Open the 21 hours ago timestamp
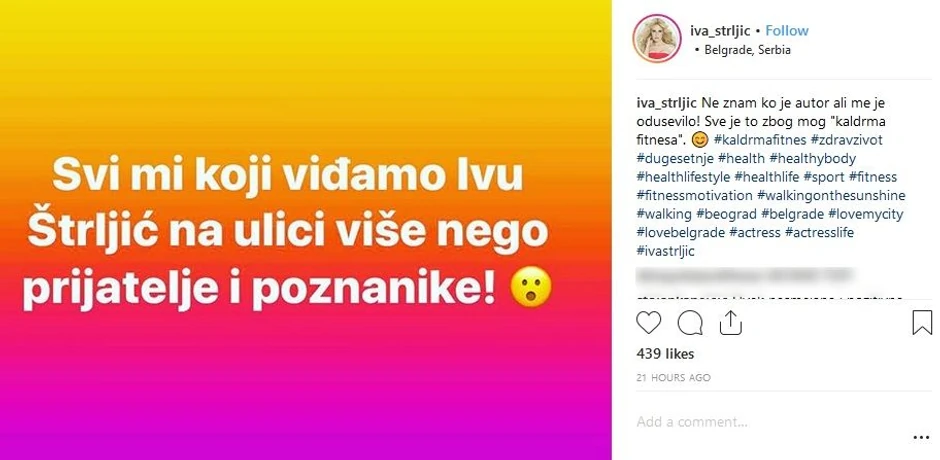 pyautogui.click(x=673, y=378)
